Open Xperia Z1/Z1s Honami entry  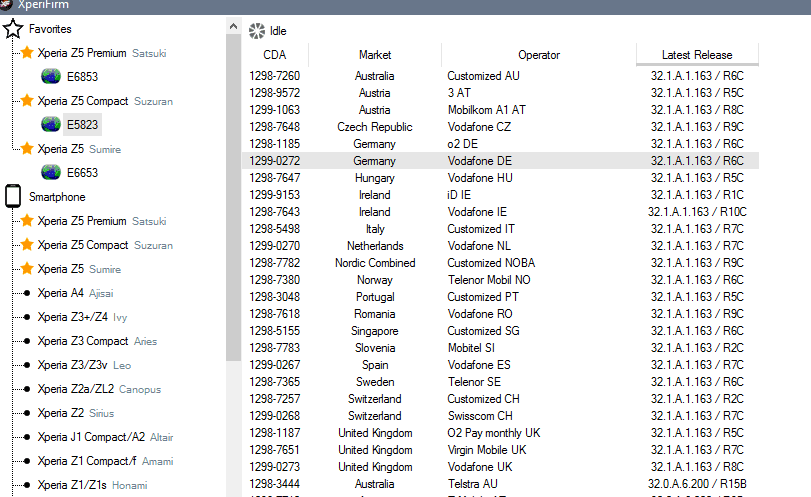point(93,485)
